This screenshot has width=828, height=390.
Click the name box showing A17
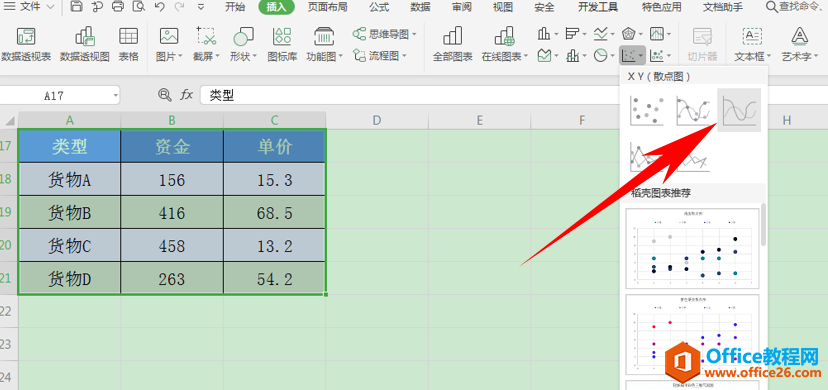(54, 96)
